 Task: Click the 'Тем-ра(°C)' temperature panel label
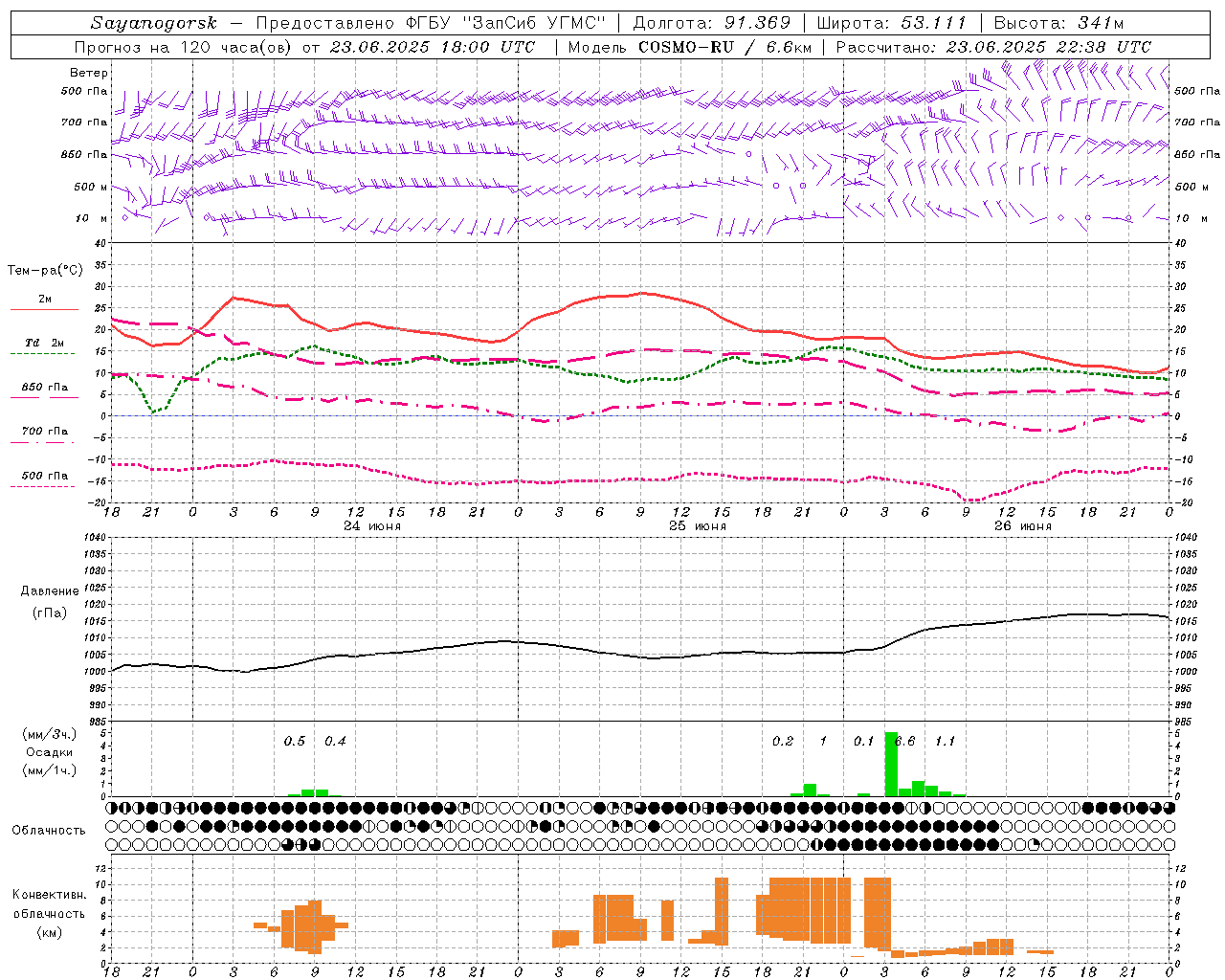[x=45, y=271]
